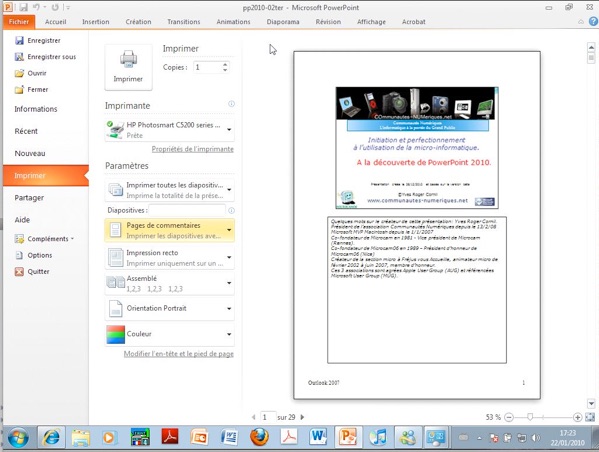599x452 pixels.
Task: Open Word from the taskbar
Action: 318,437
